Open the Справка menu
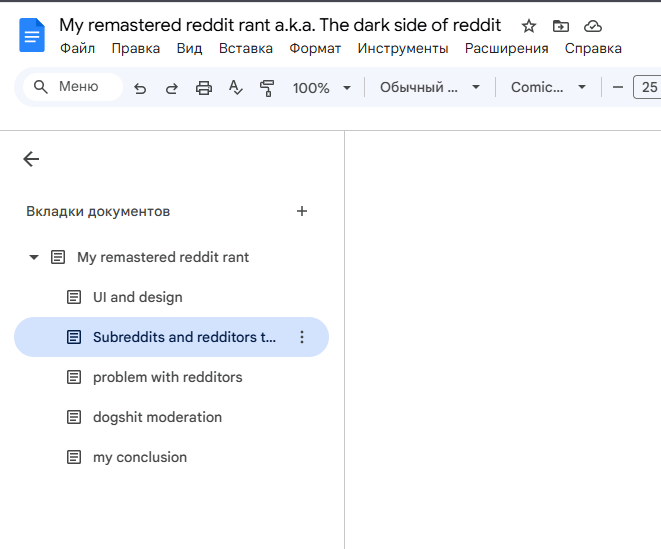Viewport: 661px width, 549px height. pyautogui.click(x=593, y=48)
